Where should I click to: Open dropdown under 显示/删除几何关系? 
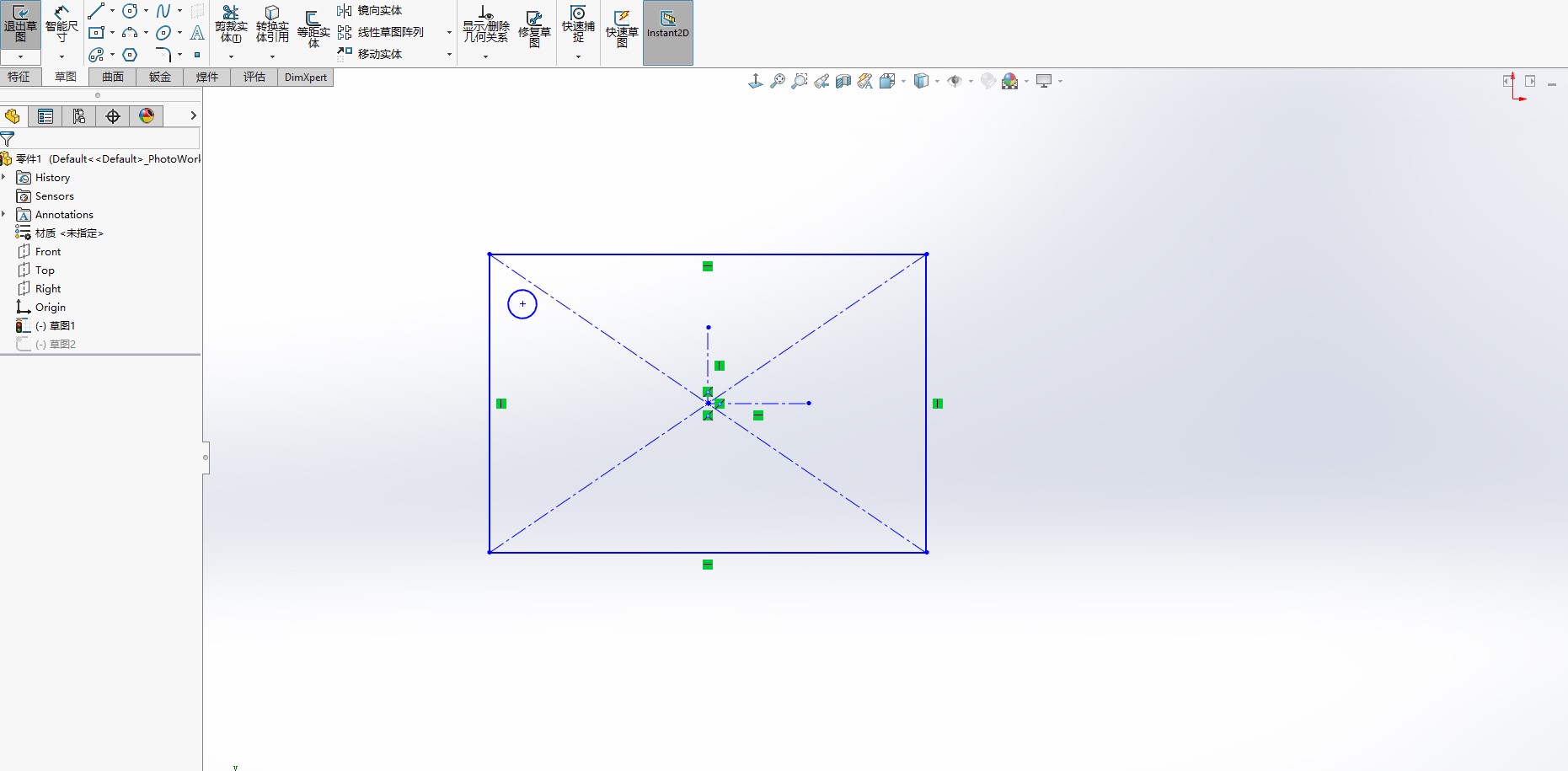click(485, 57)
